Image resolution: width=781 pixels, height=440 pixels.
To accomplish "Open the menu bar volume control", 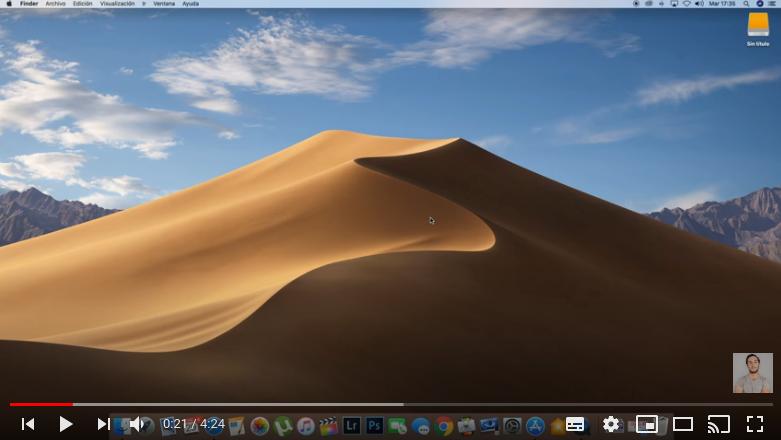I will 699,3.
